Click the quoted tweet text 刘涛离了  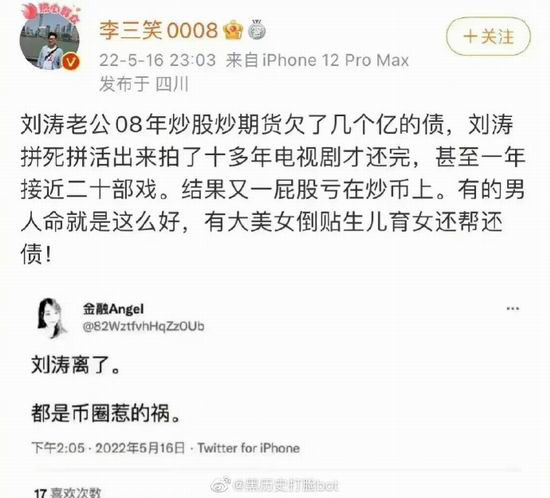tap(76, 365)
